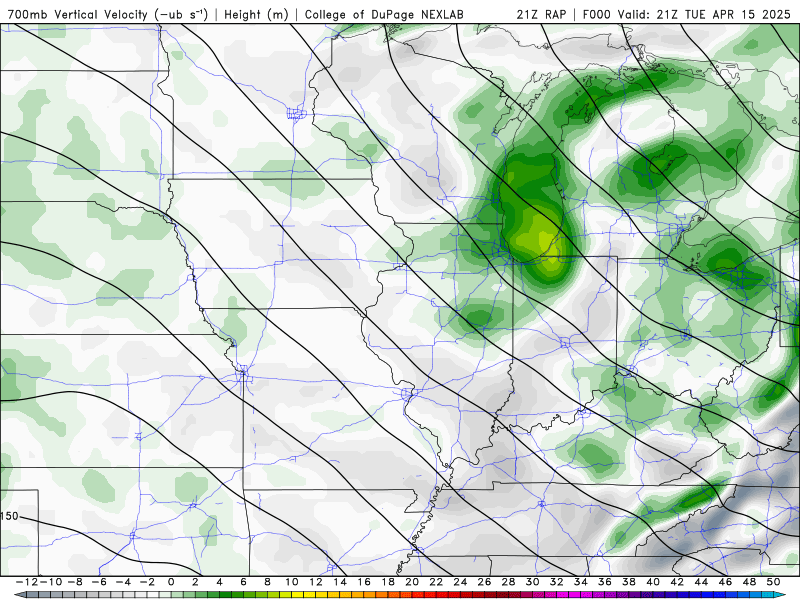Click the '0' colorbar value
Screen dimensions: 800x600
click(171, 582)
